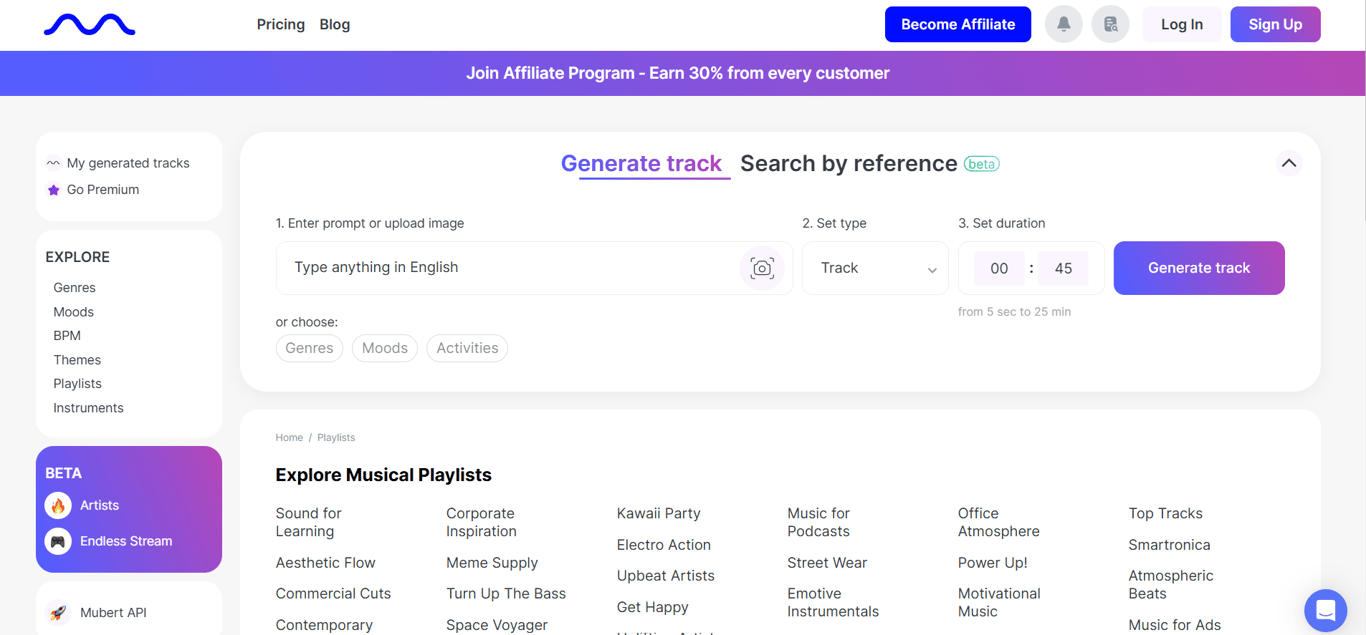Click the blue Mubert wave logo
The height and width of the screenshot is (635, 1366).
tap(89, 23)
